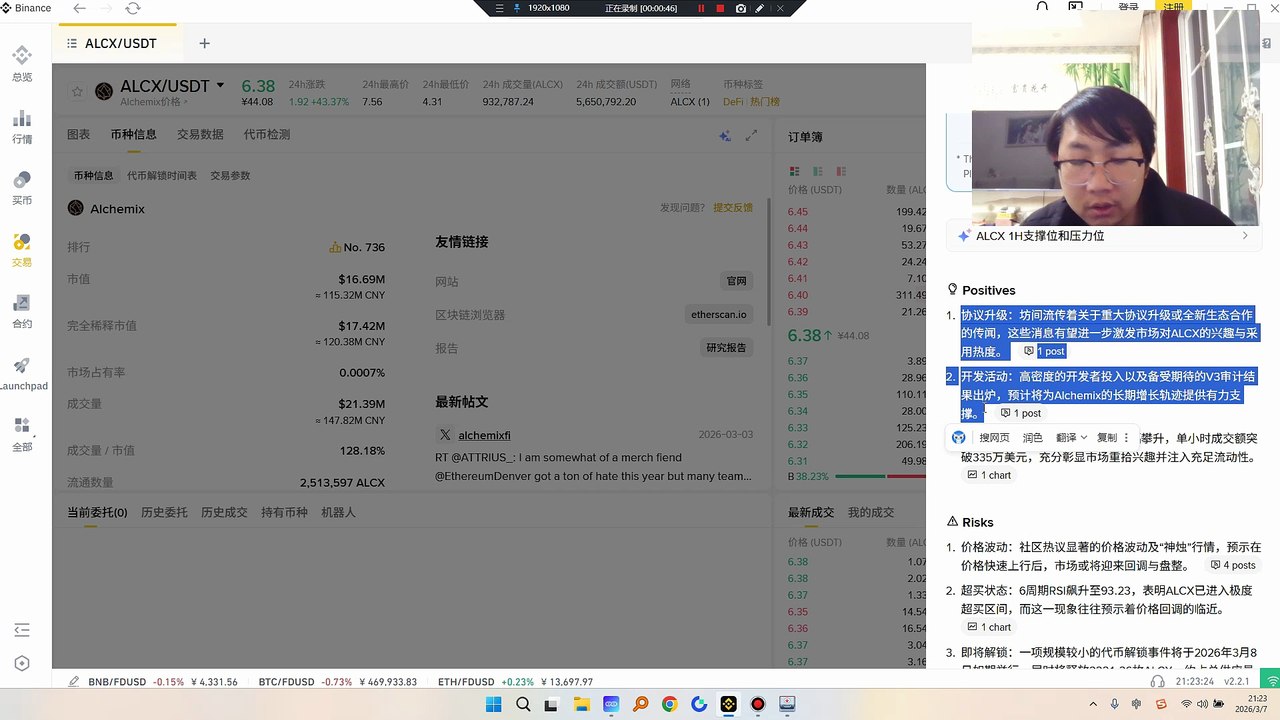Switch to the 交易数据 tab

coord(200,134)
